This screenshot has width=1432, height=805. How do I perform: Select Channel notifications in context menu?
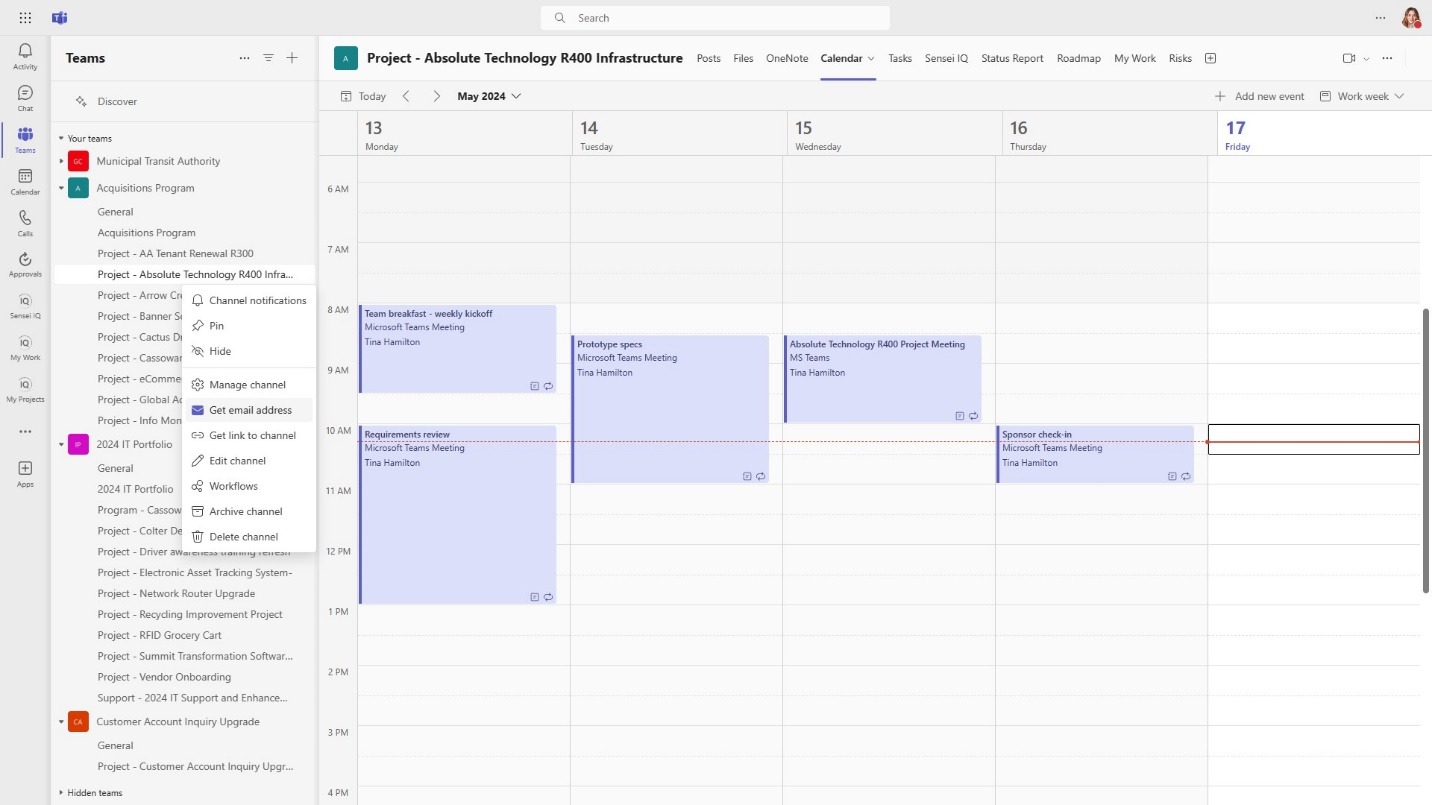250,300
